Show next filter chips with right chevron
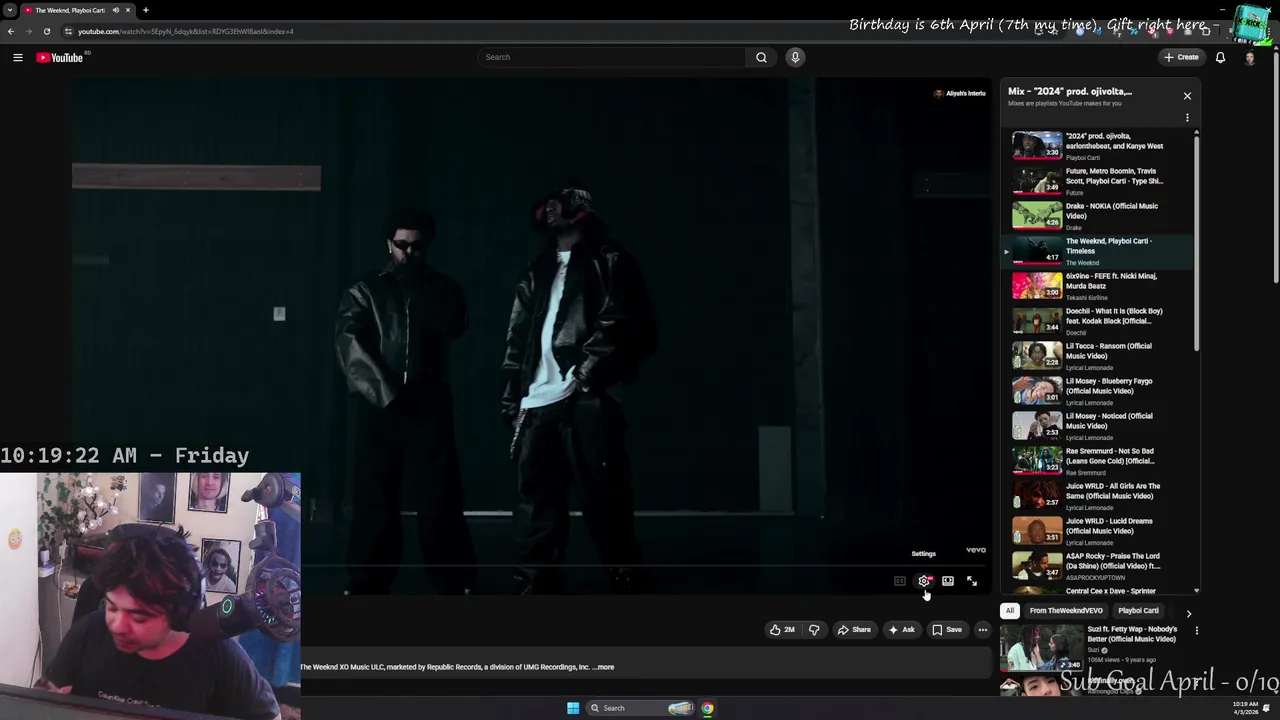This screenshot has width=1280, height=720. [1188, 613]
